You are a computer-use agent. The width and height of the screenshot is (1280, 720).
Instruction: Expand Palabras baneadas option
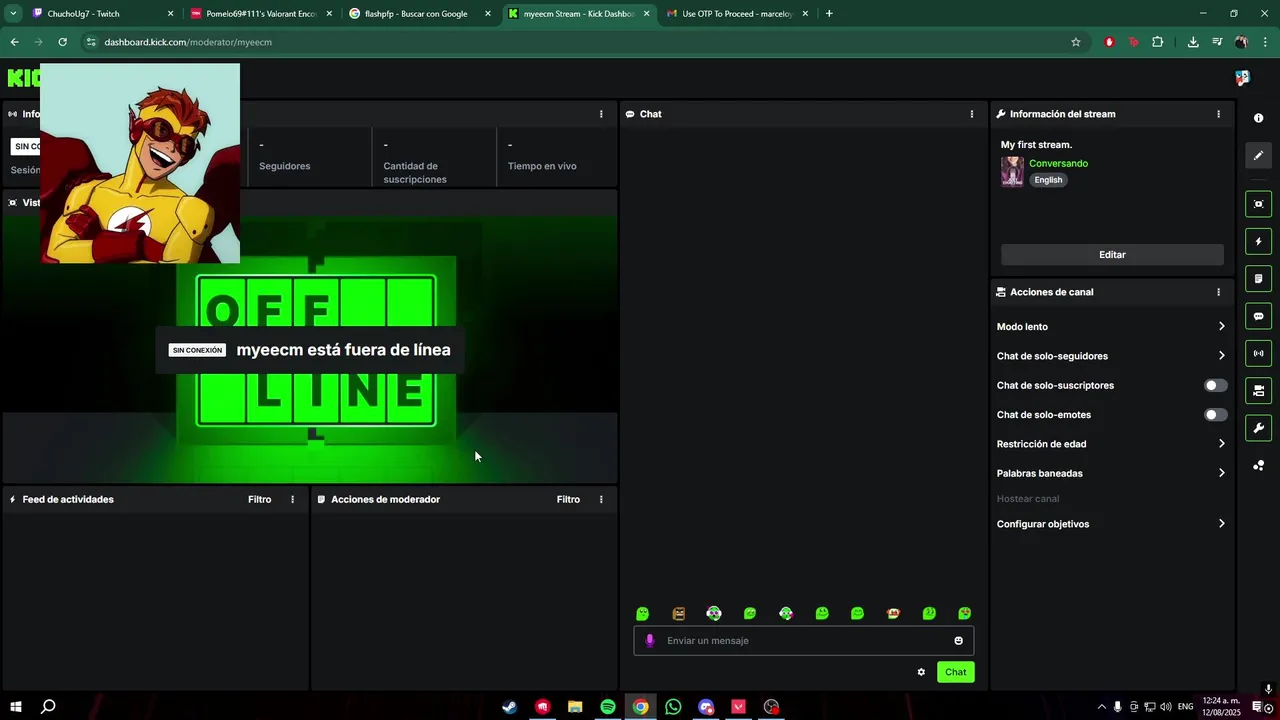click(x=1111, y=473)
